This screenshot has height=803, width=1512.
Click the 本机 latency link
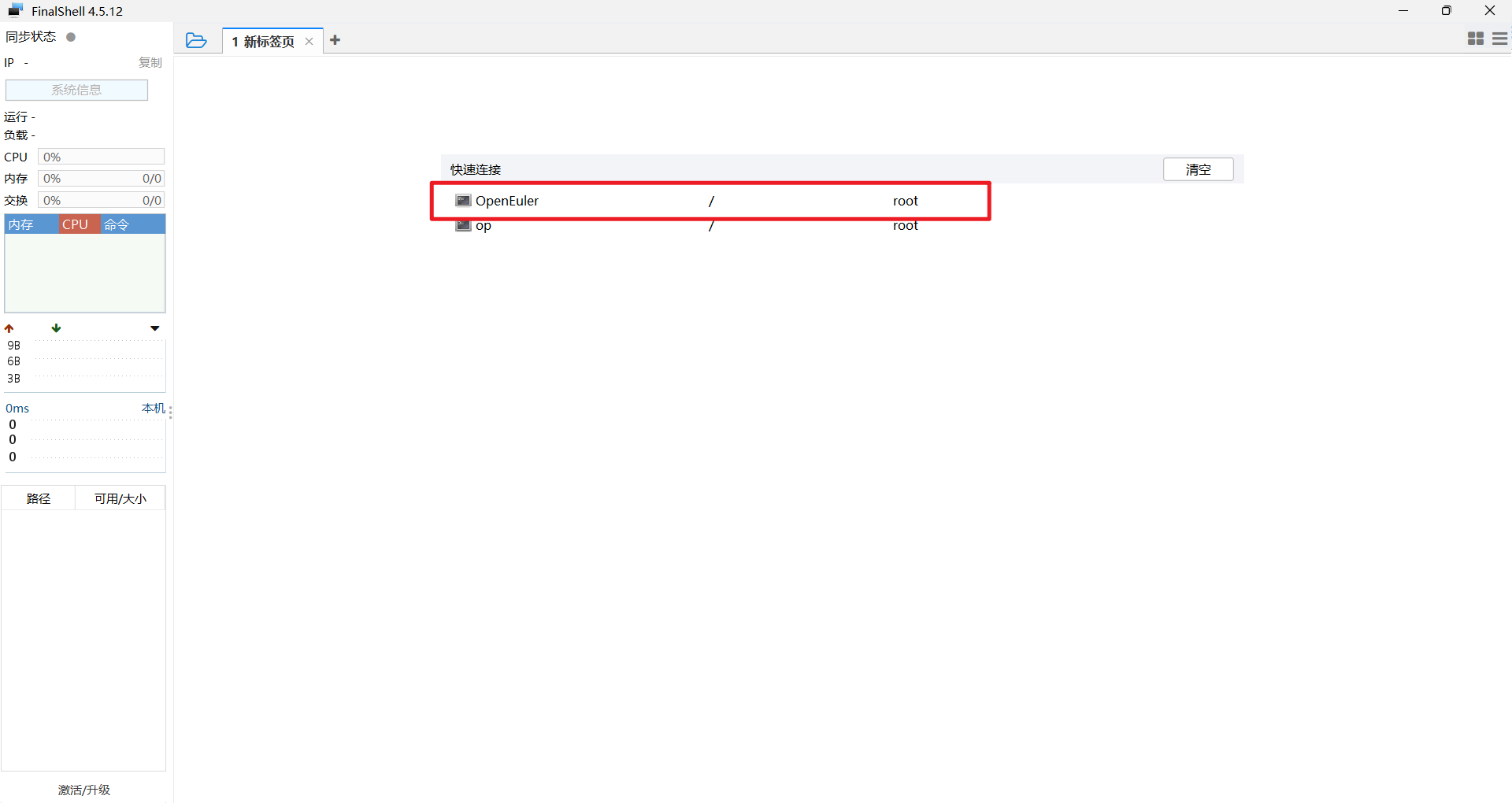coord(154,408)
